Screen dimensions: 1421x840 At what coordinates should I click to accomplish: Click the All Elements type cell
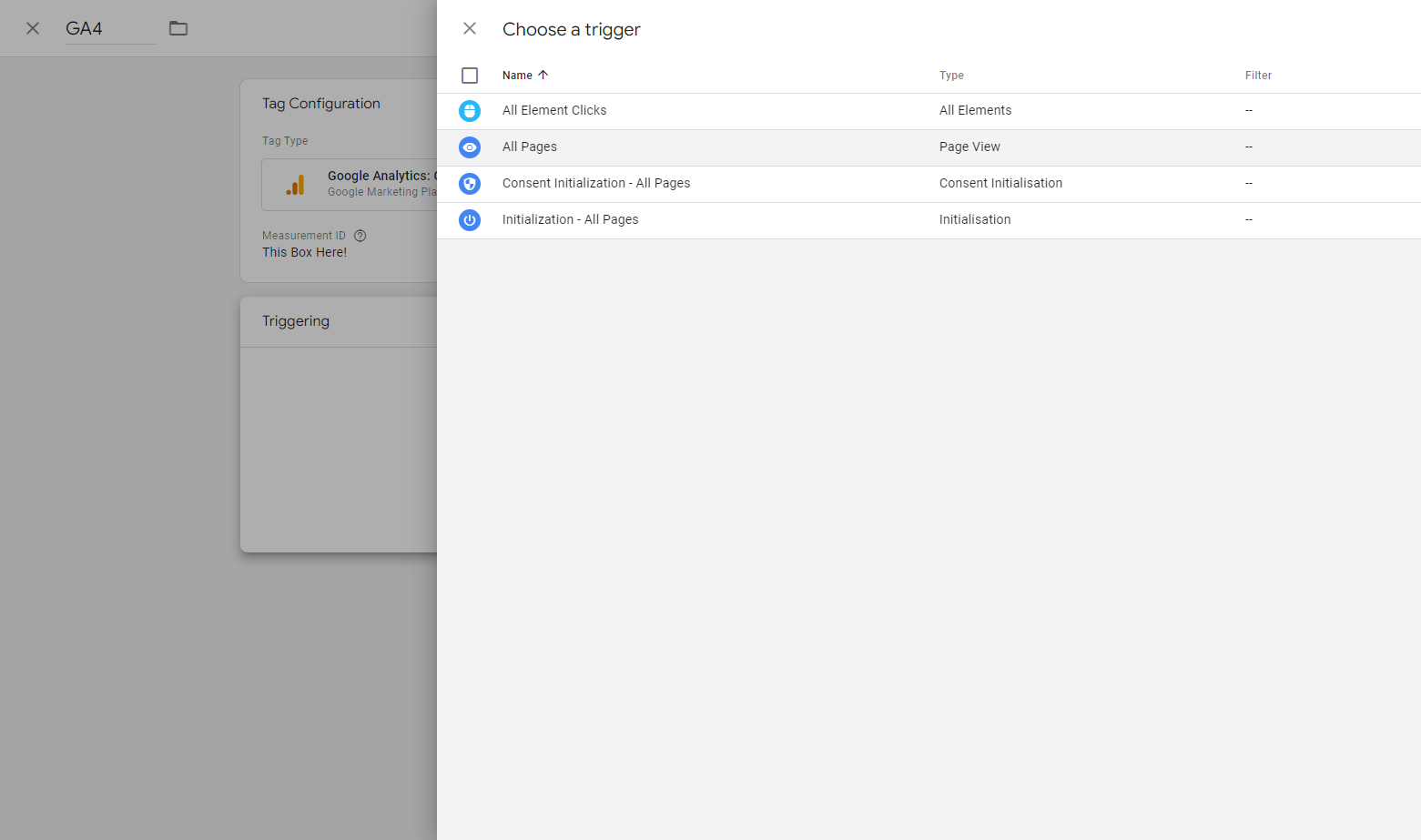(975, 110)
